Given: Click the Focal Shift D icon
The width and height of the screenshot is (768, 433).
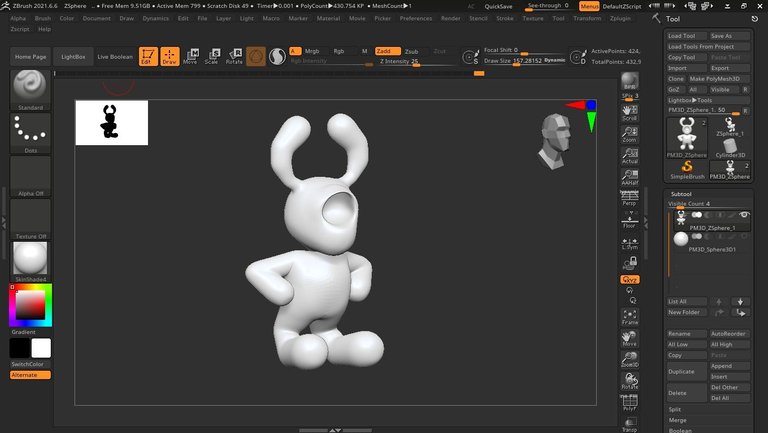Looking at the screenshot, I should point(578,57).
